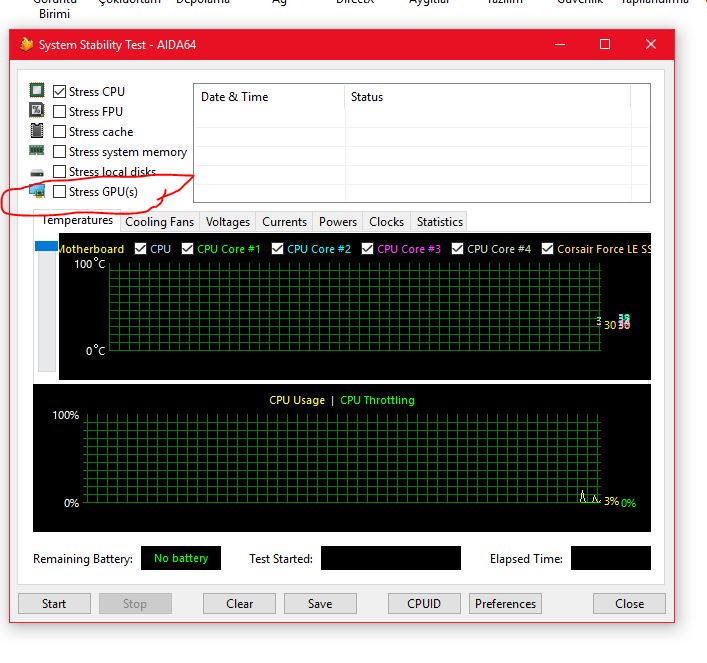Uncheck the CPU Core #4 graph checkbox
This screenshot has height=663, width=707.
click(x=457, y=249)
